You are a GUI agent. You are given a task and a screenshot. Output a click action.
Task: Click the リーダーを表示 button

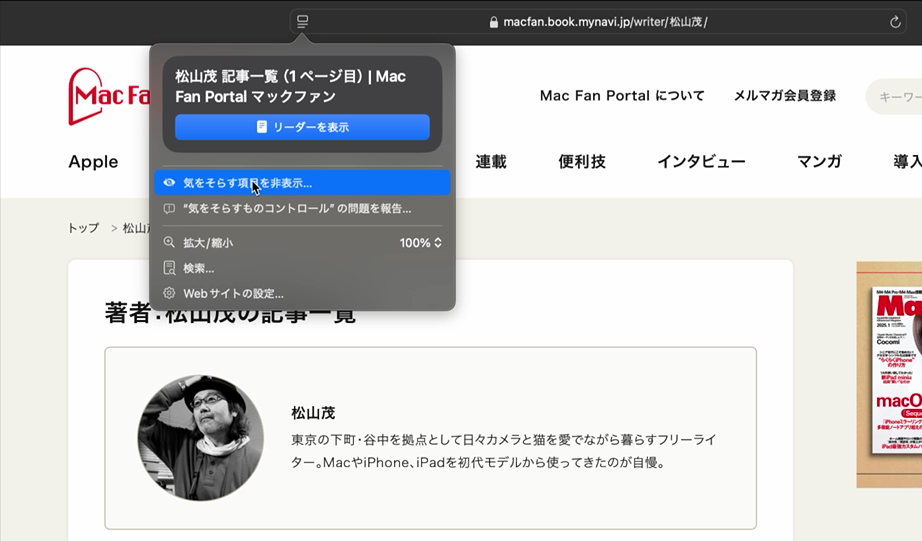click(302, 127)
